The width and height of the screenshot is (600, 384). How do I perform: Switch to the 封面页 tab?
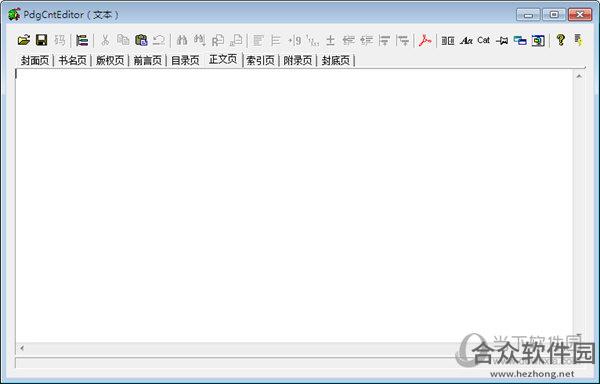[35, 60]
